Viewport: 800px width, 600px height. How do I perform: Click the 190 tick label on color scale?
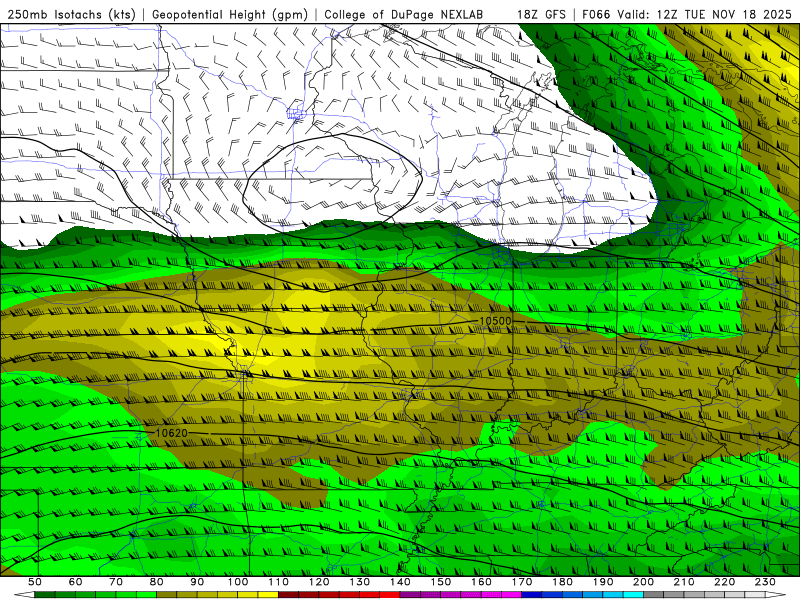pos(603,582)
